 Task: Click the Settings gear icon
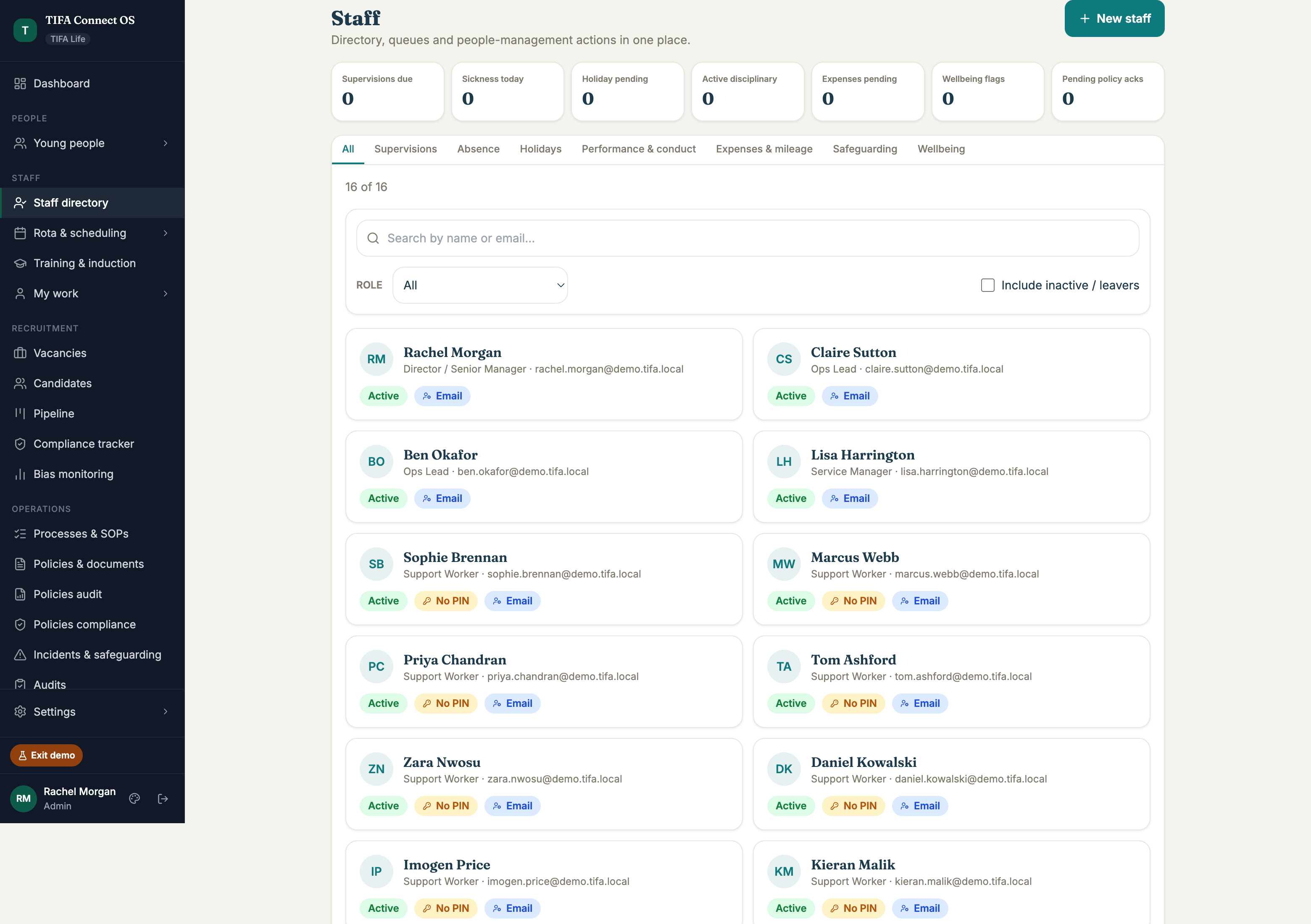click(20, 712)
